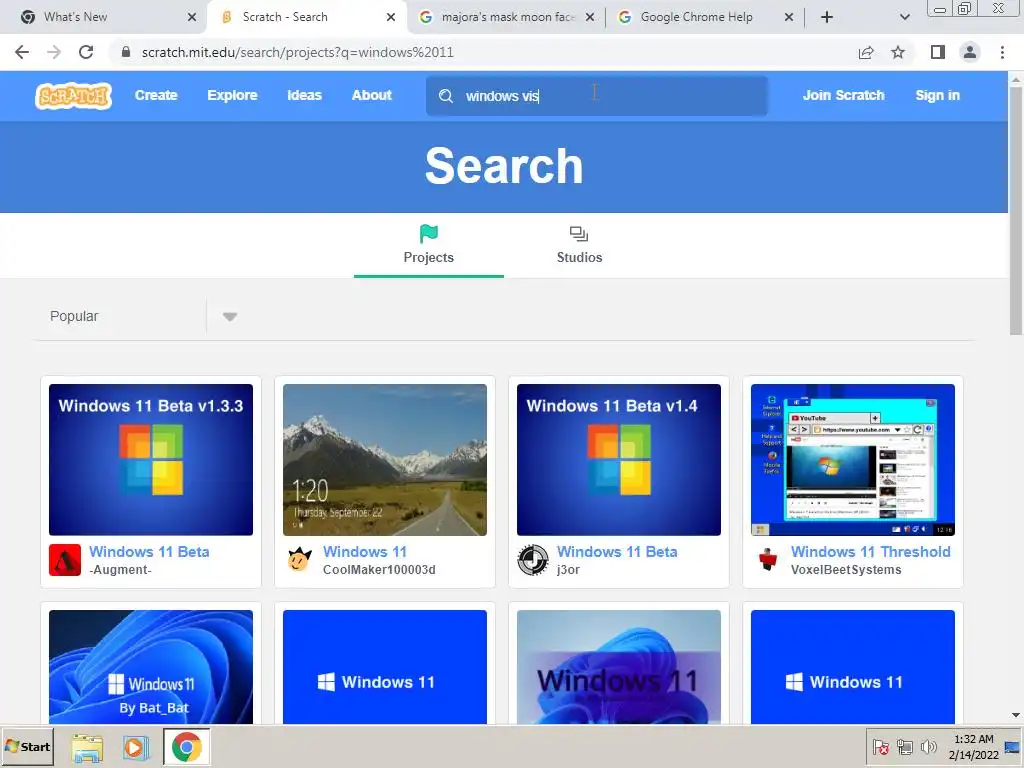Click Show desktop button in tray
1024x768 pixels.
point(1014,747)
